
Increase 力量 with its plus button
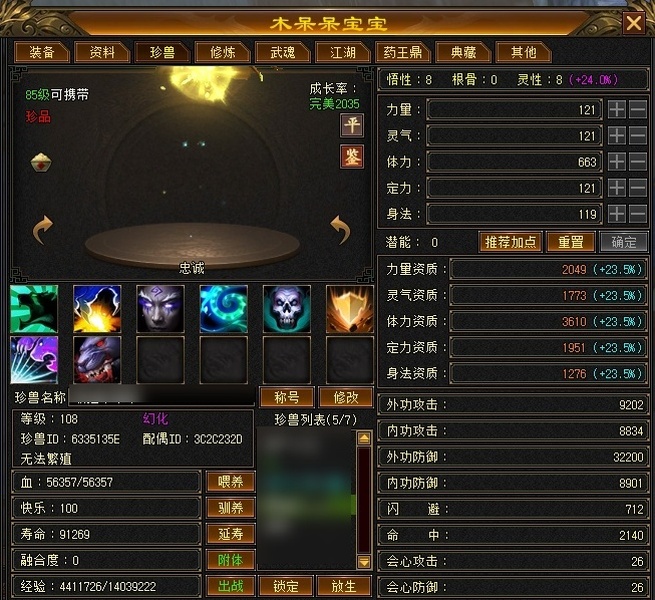(x=617, y=110)
